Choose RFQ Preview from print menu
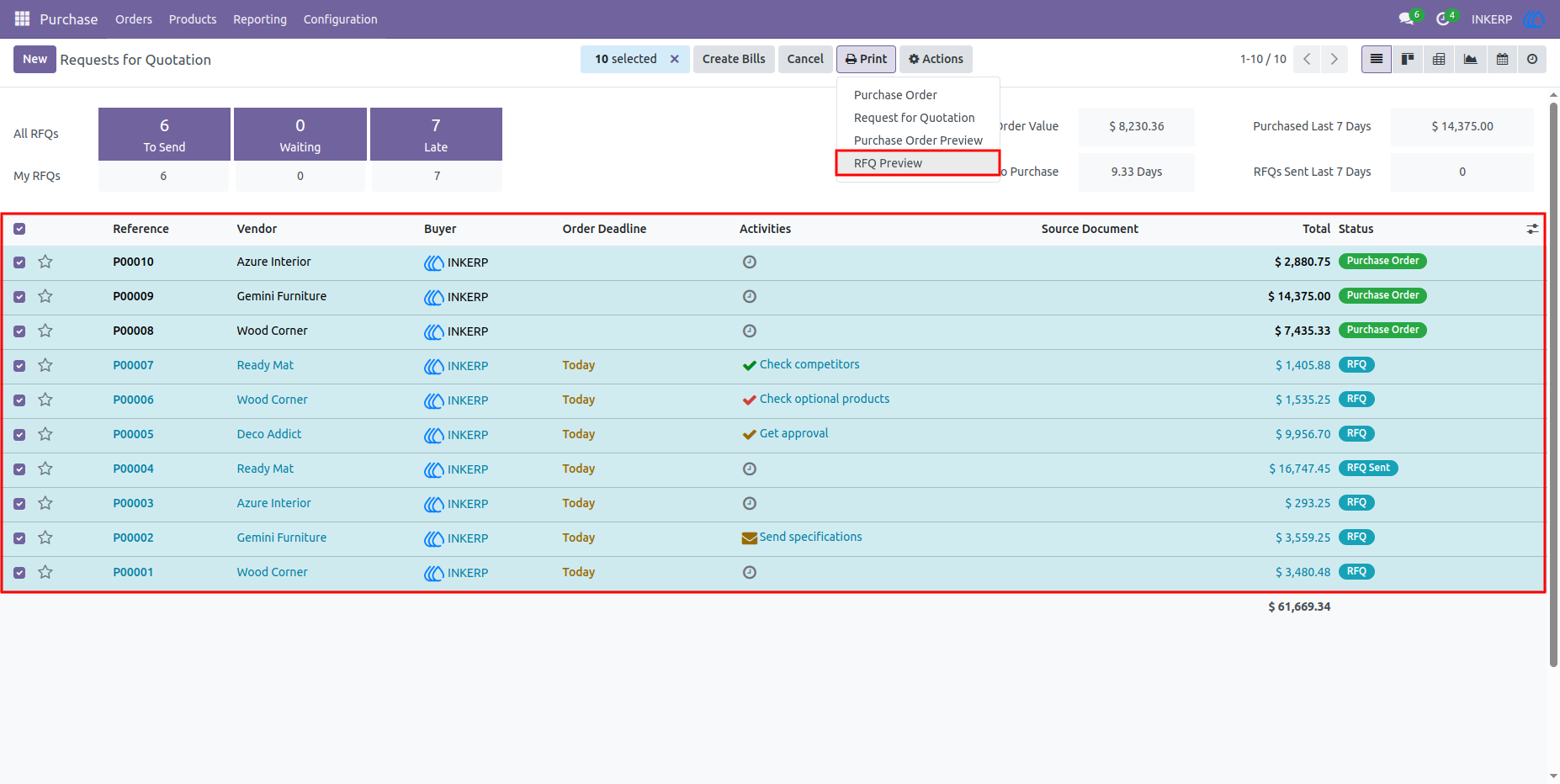This screenshot has width=1560, height=784. tap(888, 163)
